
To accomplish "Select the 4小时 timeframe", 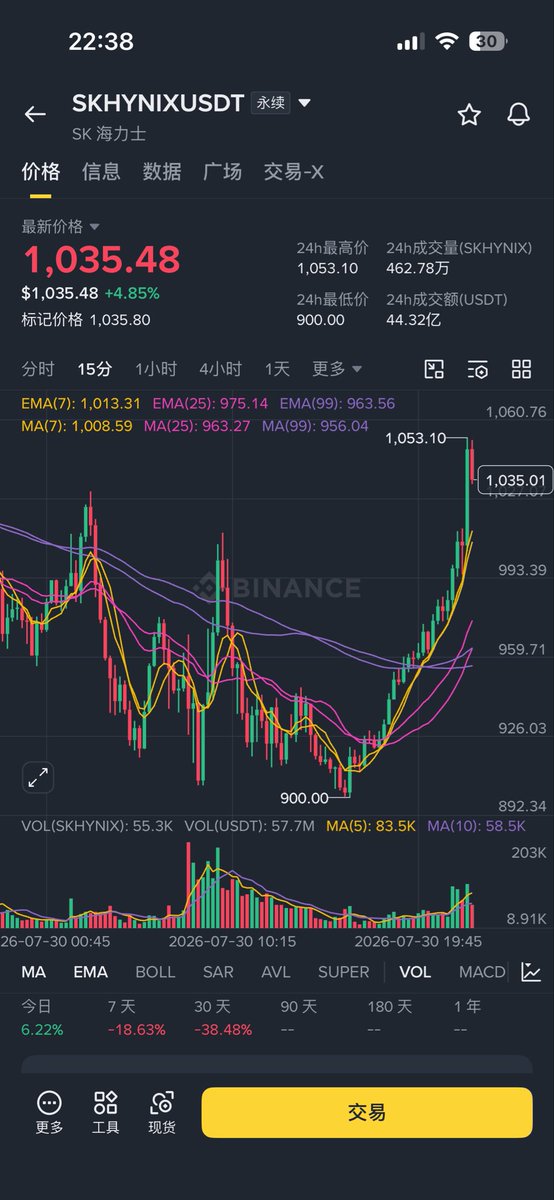I will (220, 369).
